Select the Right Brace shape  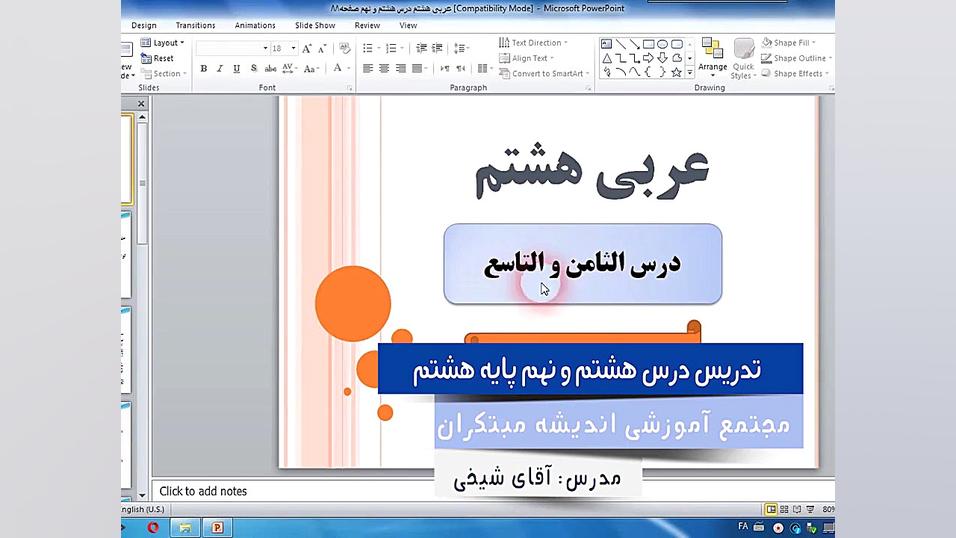point(663,73)
